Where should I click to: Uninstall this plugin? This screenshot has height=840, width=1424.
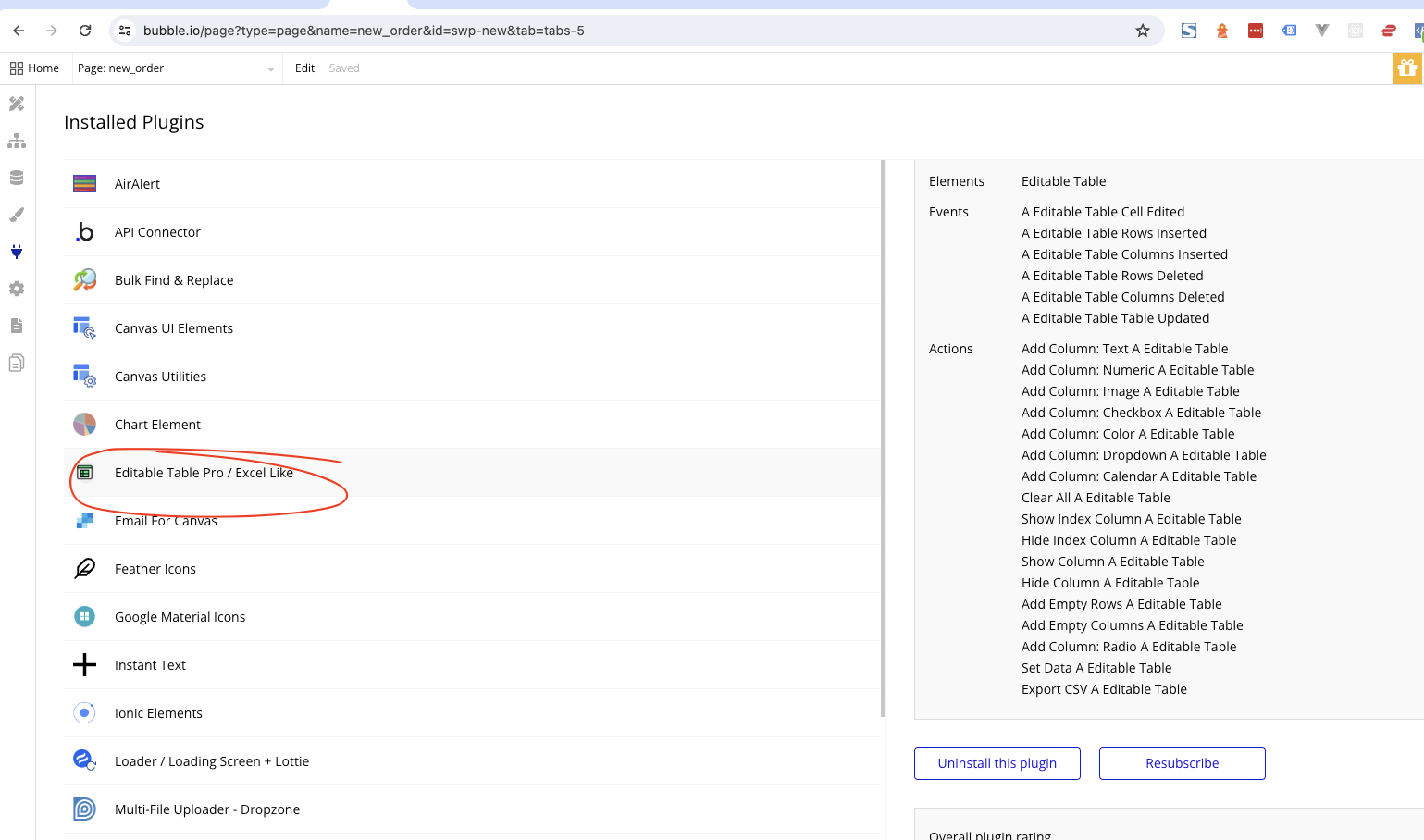point(997,763)
